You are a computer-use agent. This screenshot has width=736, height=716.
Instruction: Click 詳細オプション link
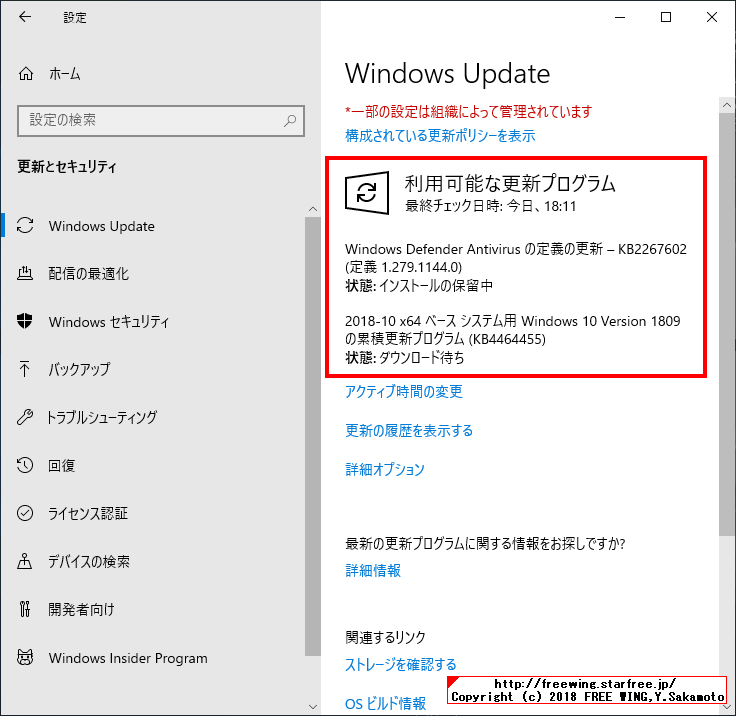click(x=384, y=469)
